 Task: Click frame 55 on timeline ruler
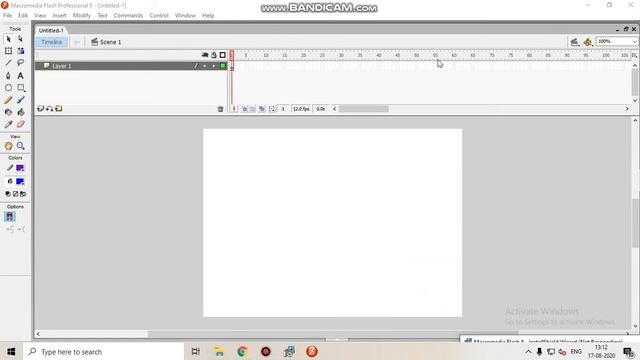pyautogui.click(x=435, y=56)
